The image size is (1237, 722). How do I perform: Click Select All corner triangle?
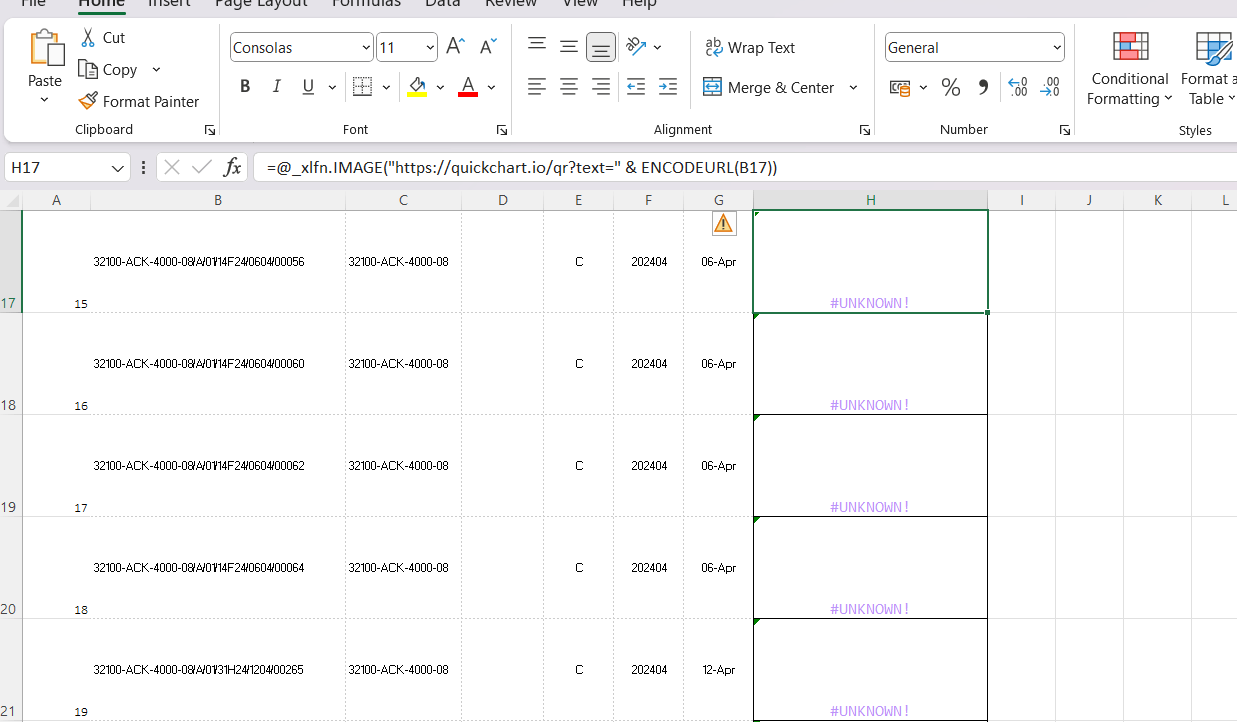[x=11, y=200]
